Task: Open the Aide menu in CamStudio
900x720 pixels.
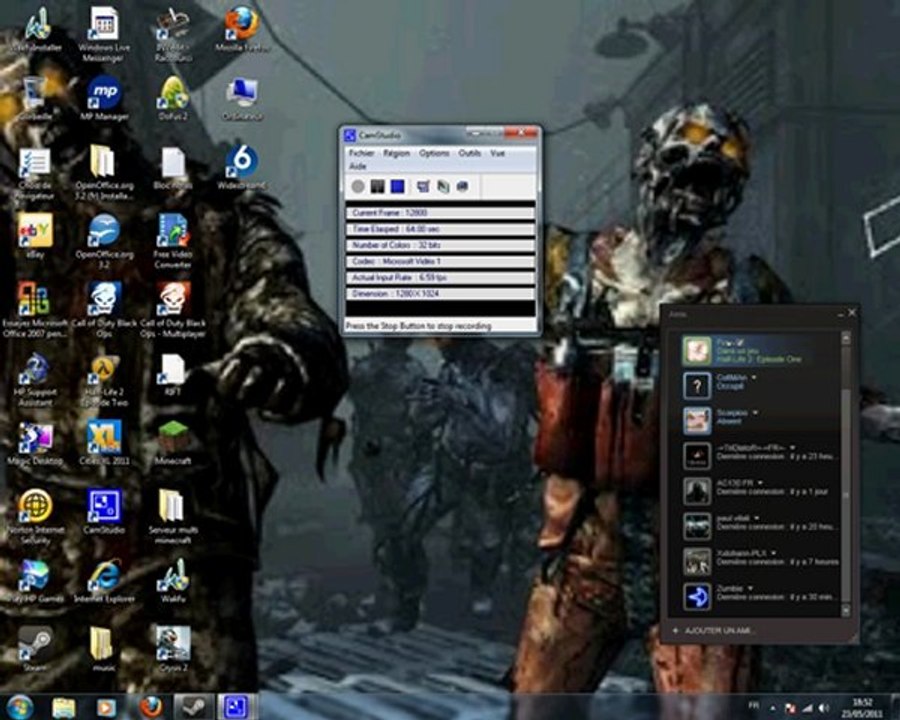Action: pyautogui.click(x=358, y=166)
